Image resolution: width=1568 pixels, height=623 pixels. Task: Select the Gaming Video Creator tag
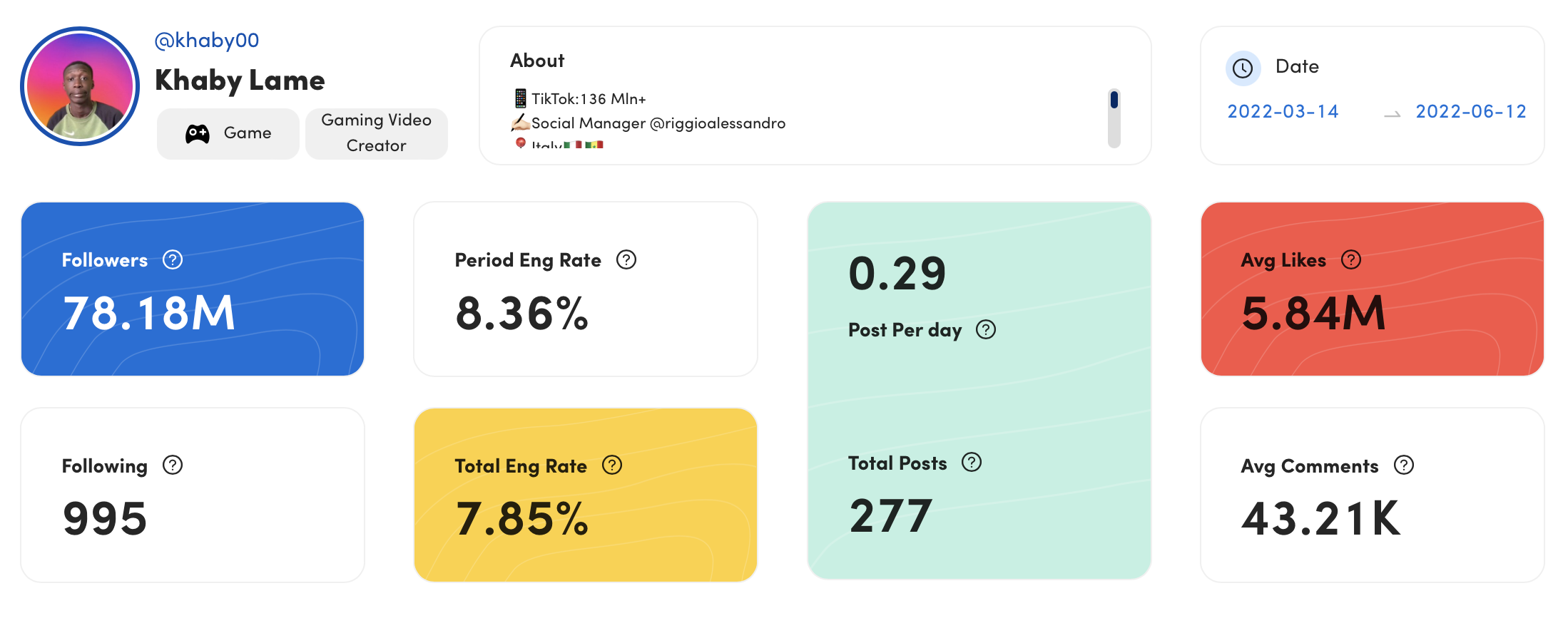tap(377, 133)
